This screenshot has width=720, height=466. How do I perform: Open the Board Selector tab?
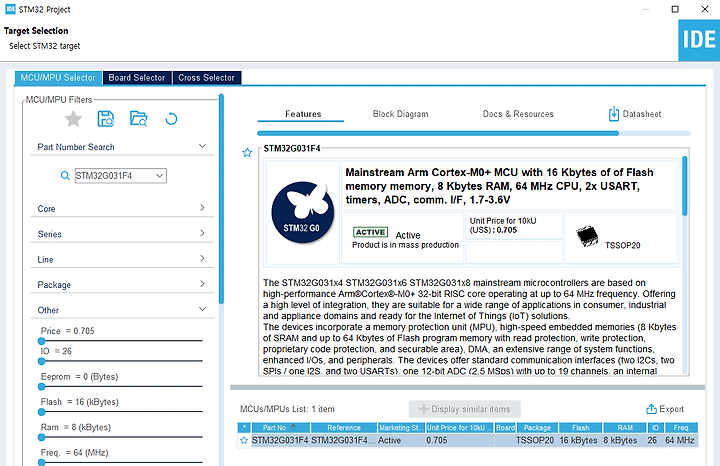click(137, 78)
